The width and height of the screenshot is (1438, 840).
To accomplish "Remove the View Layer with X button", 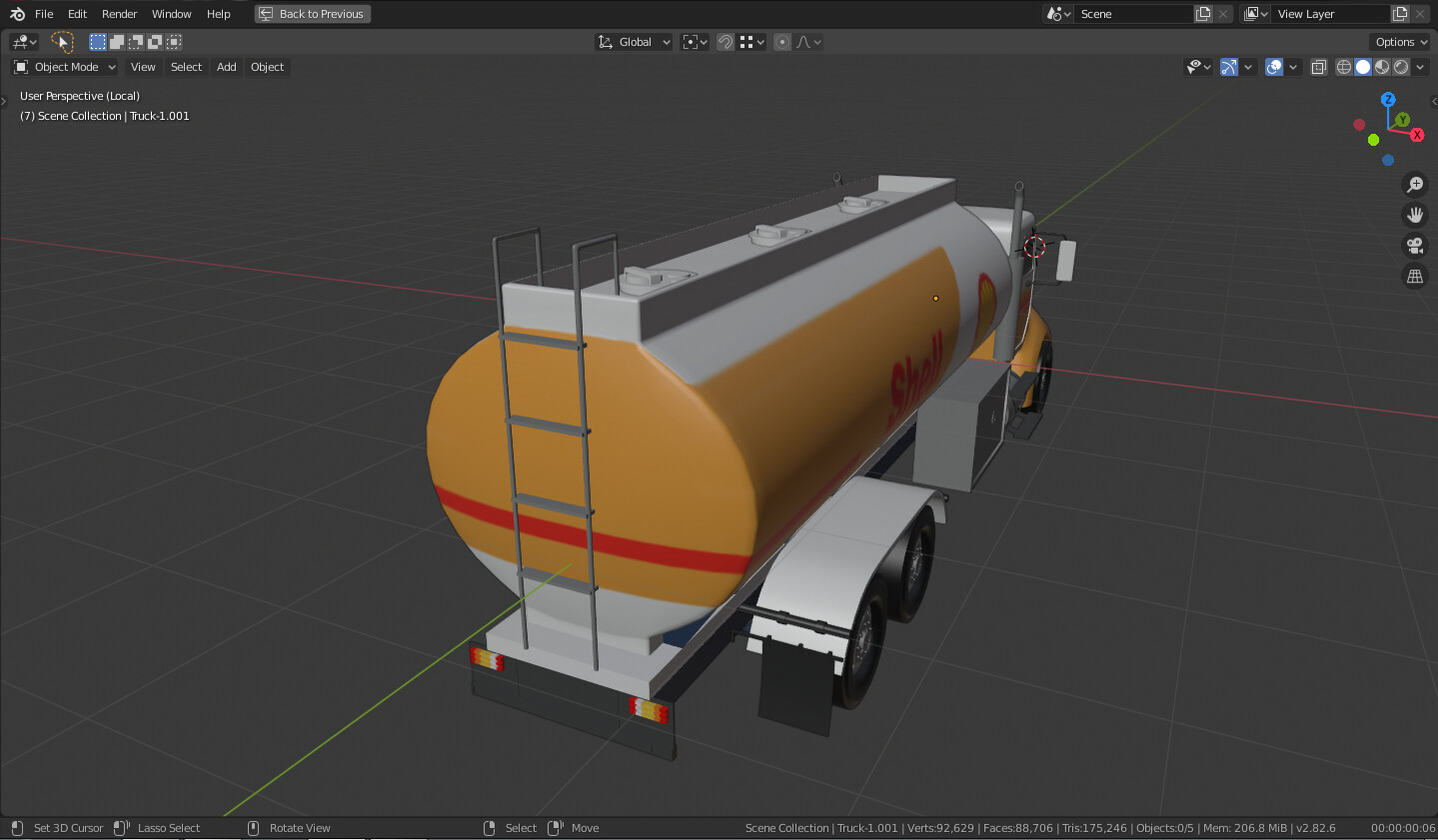I will point(1420,14).
